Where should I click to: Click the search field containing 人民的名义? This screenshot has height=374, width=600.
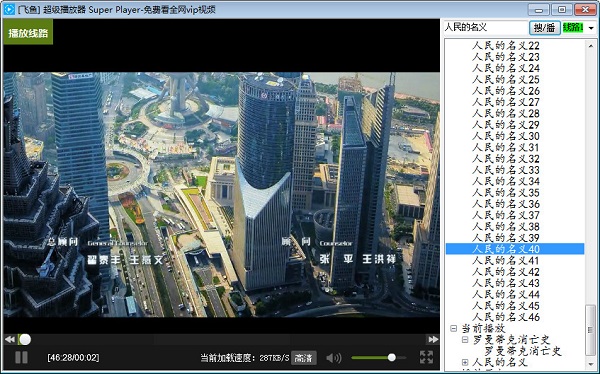click(x=486, y=28)
